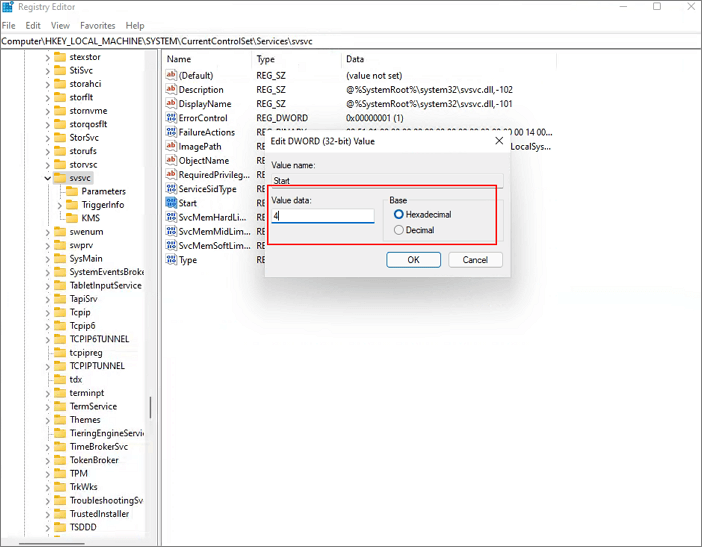
Task: Click the ObjectName string value icon
Action: pos(171,160)
